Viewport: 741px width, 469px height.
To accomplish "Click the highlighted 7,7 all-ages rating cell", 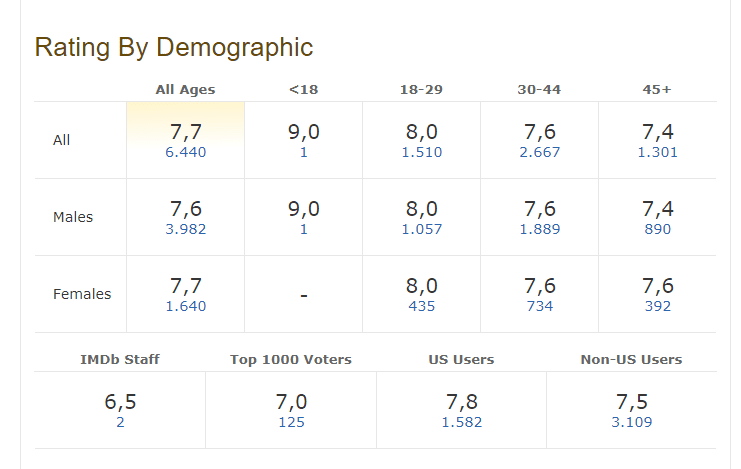I will (186, 140).
